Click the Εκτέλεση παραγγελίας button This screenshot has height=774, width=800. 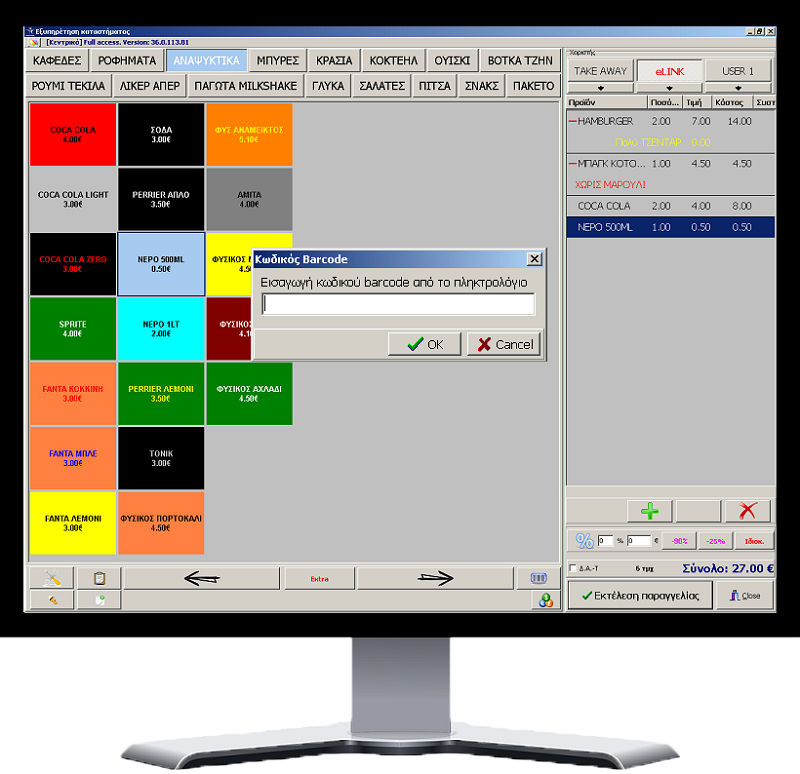coord(640,595)
